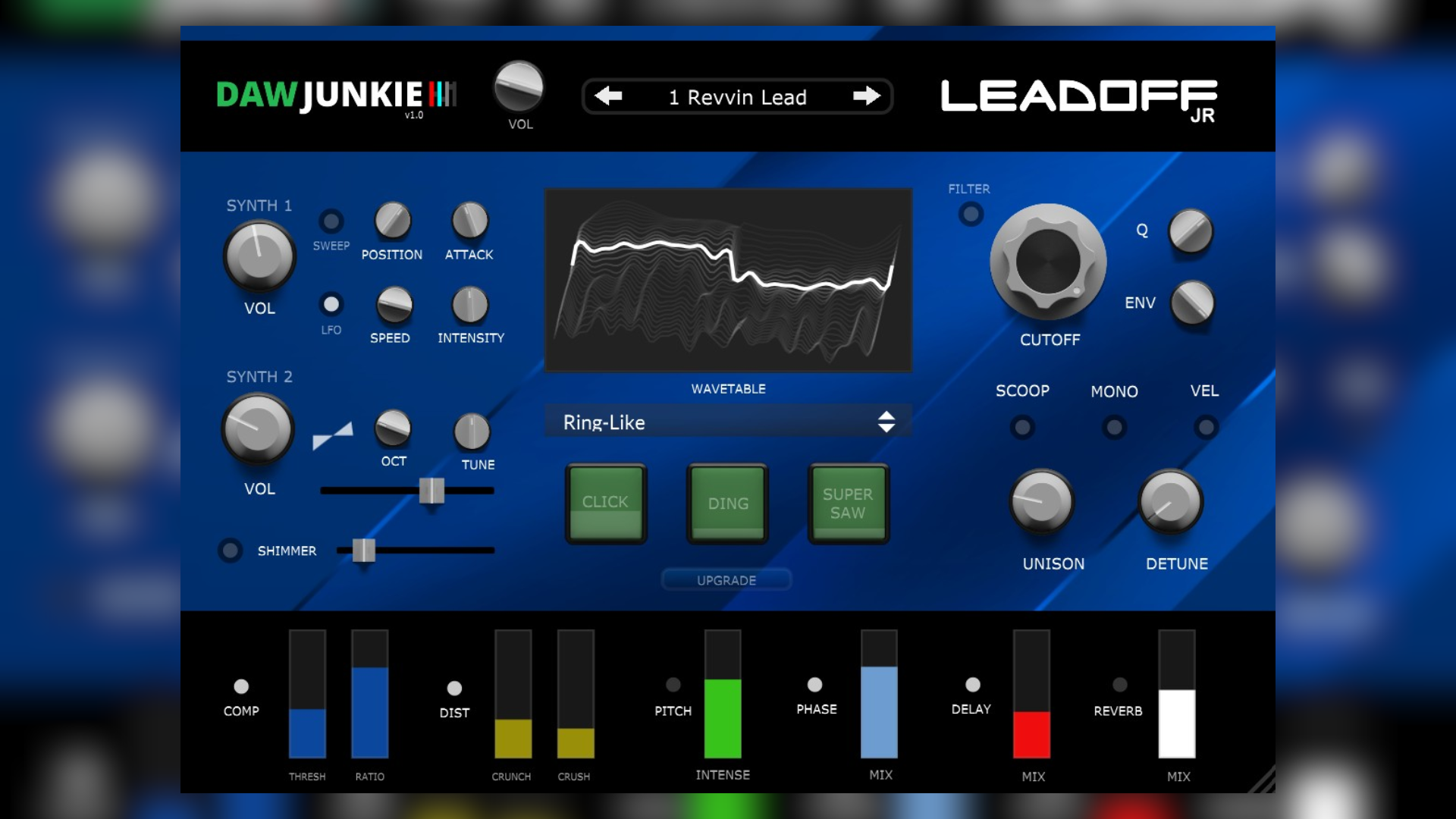Toggle the MONO switch
This screenshot has height=819, width=1456.
tap(1114, 428)
